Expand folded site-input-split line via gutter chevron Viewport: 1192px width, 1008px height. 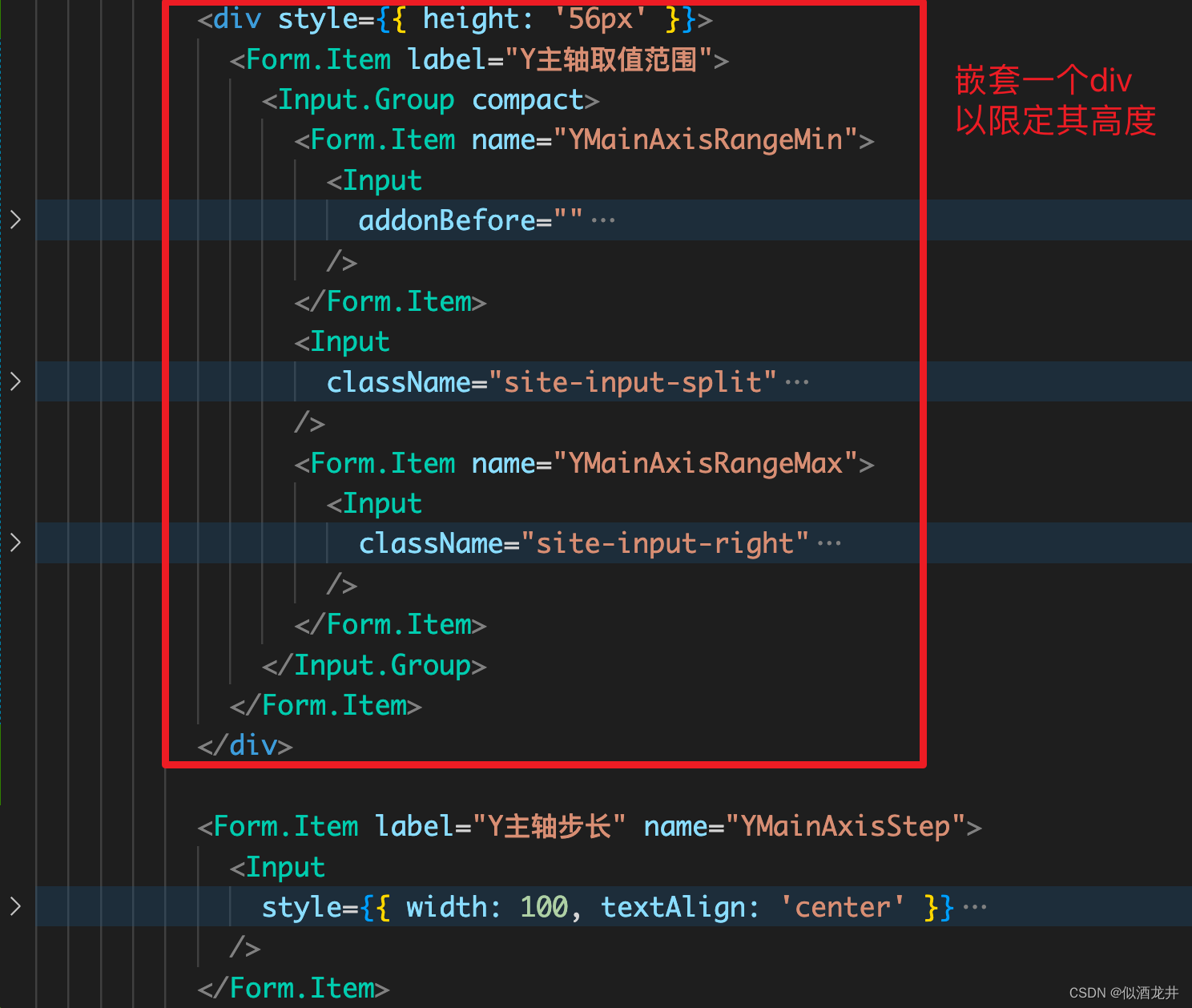(15, 381)
